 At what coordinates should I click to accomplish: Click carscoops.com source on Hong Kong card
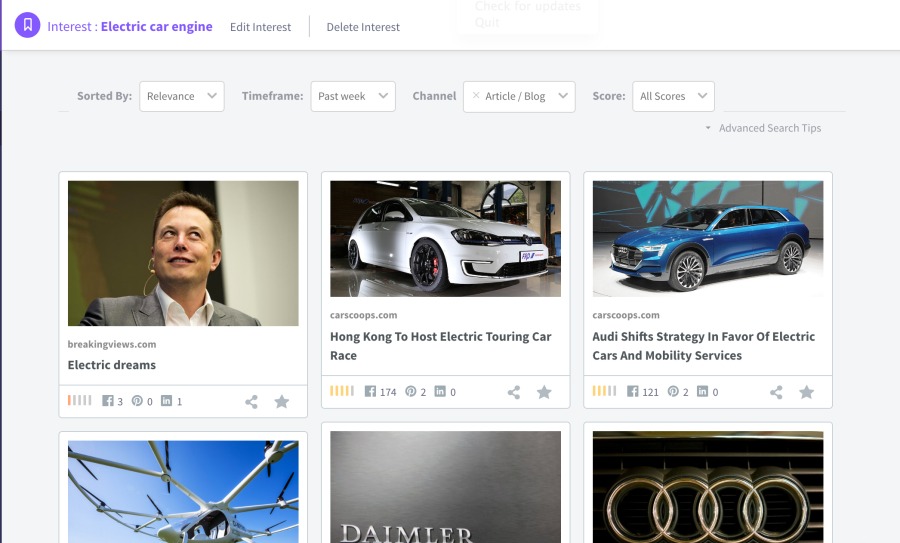pyautogui.click(x=363, y=315)
